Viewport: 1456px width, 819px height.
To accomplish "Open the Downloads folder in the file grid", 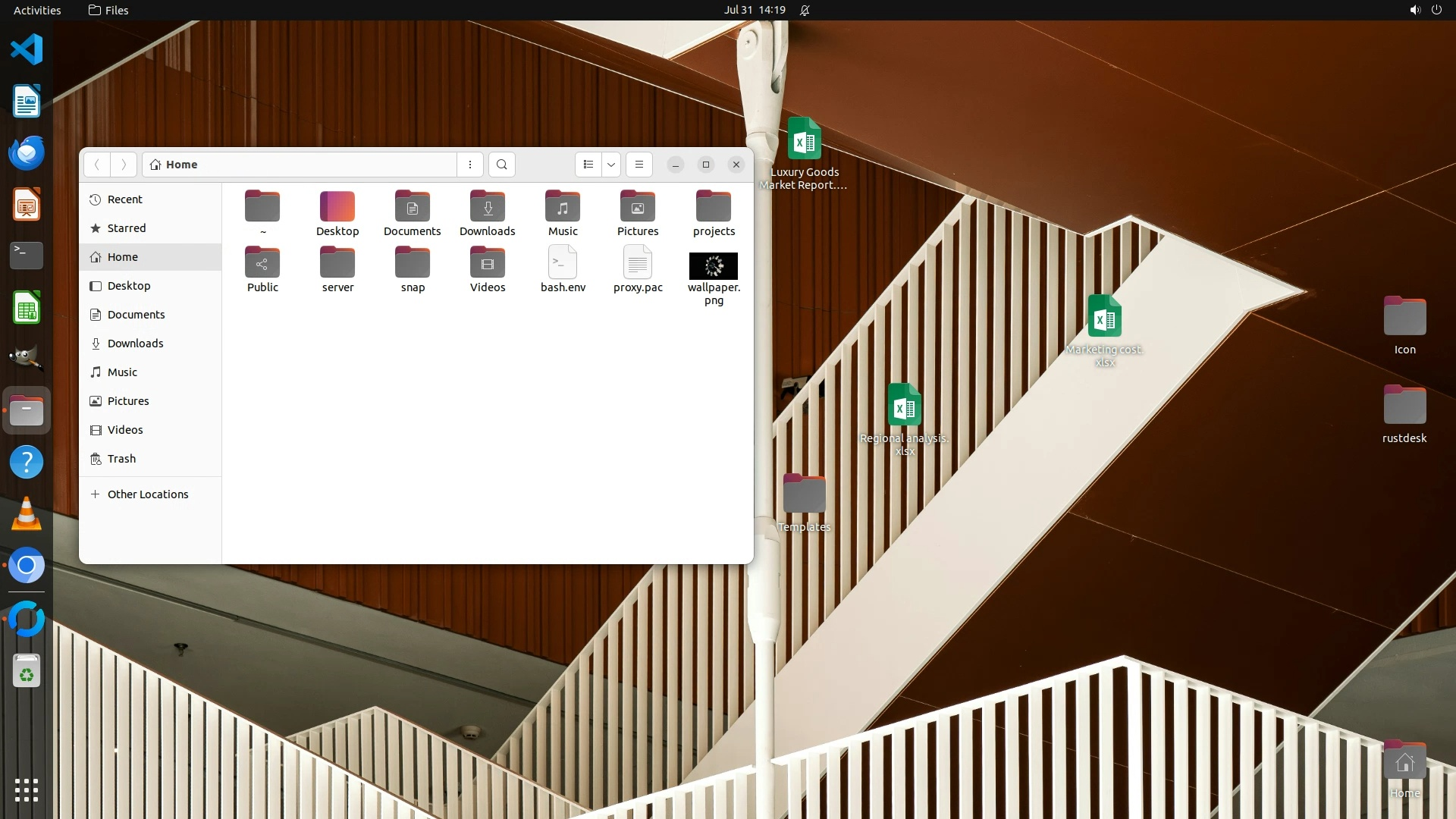I will pyautogui.click(x=487, y=207).
